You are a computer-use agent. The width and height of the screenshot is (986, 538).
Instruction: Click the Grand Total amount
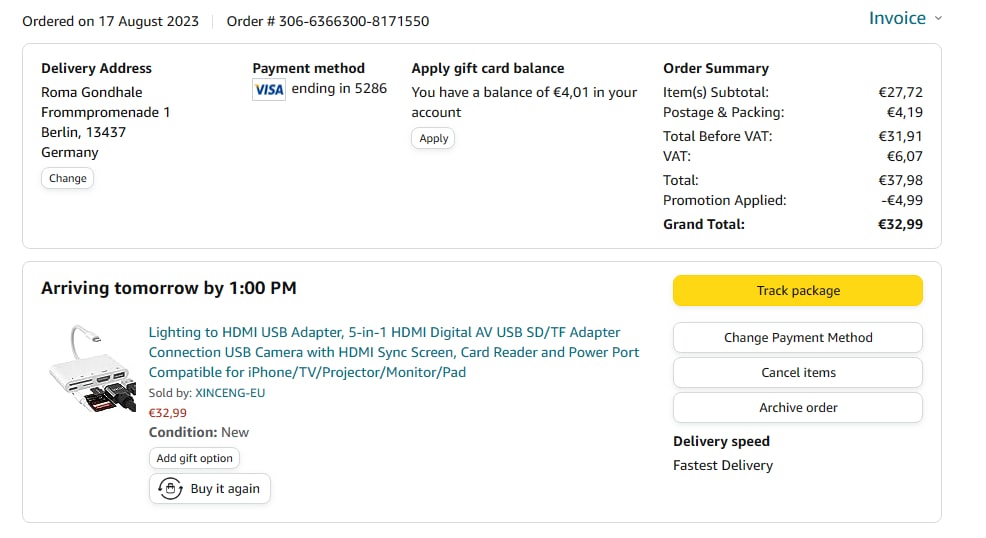coord(900,225)
